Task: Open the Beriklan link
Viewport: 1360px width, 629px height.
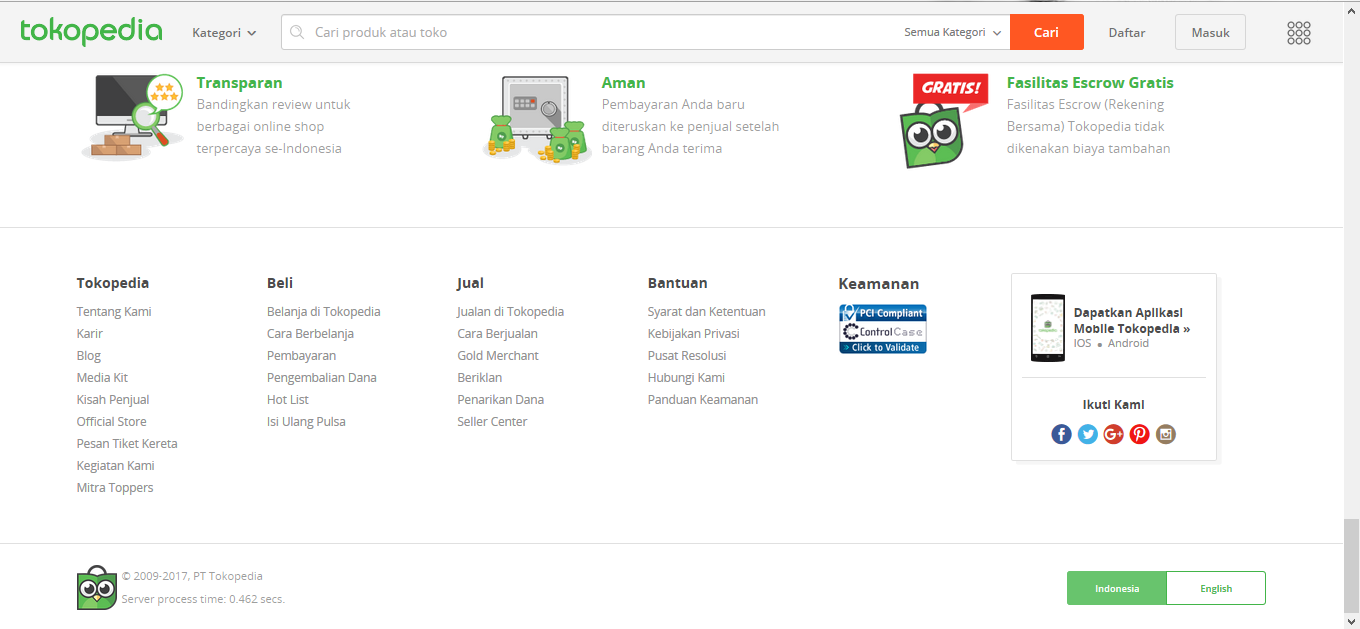Action: (x=480, y=377)
